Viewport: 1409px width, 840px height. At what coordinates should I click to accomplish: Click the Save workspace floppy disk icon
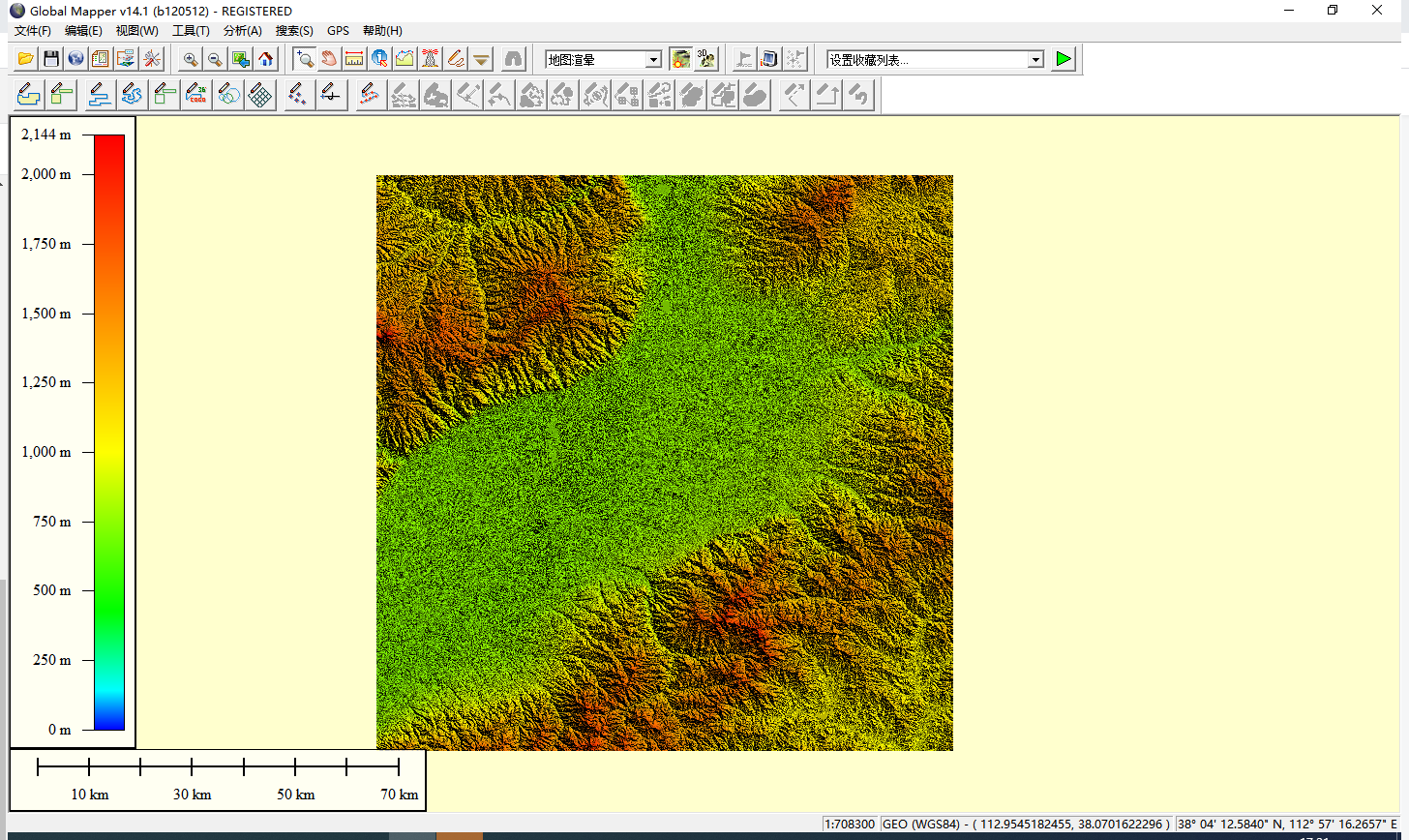click(x=51, y=59)
